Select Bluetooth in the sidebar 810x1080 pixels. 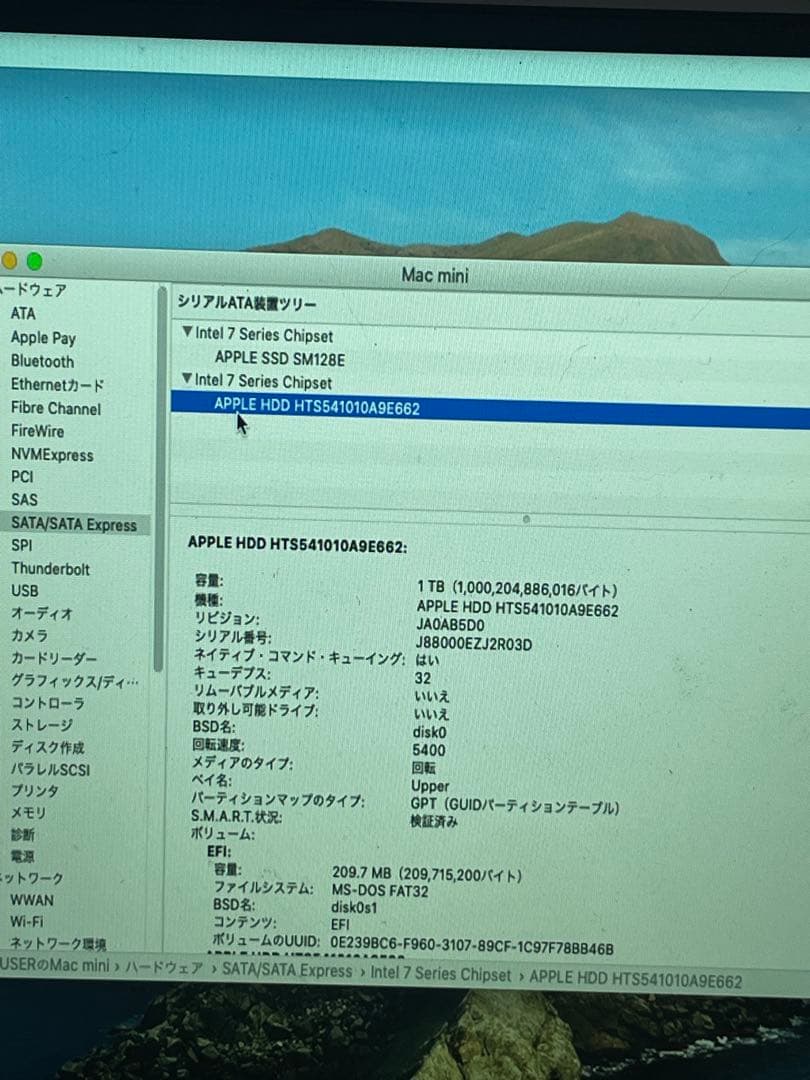pos(42,362)
